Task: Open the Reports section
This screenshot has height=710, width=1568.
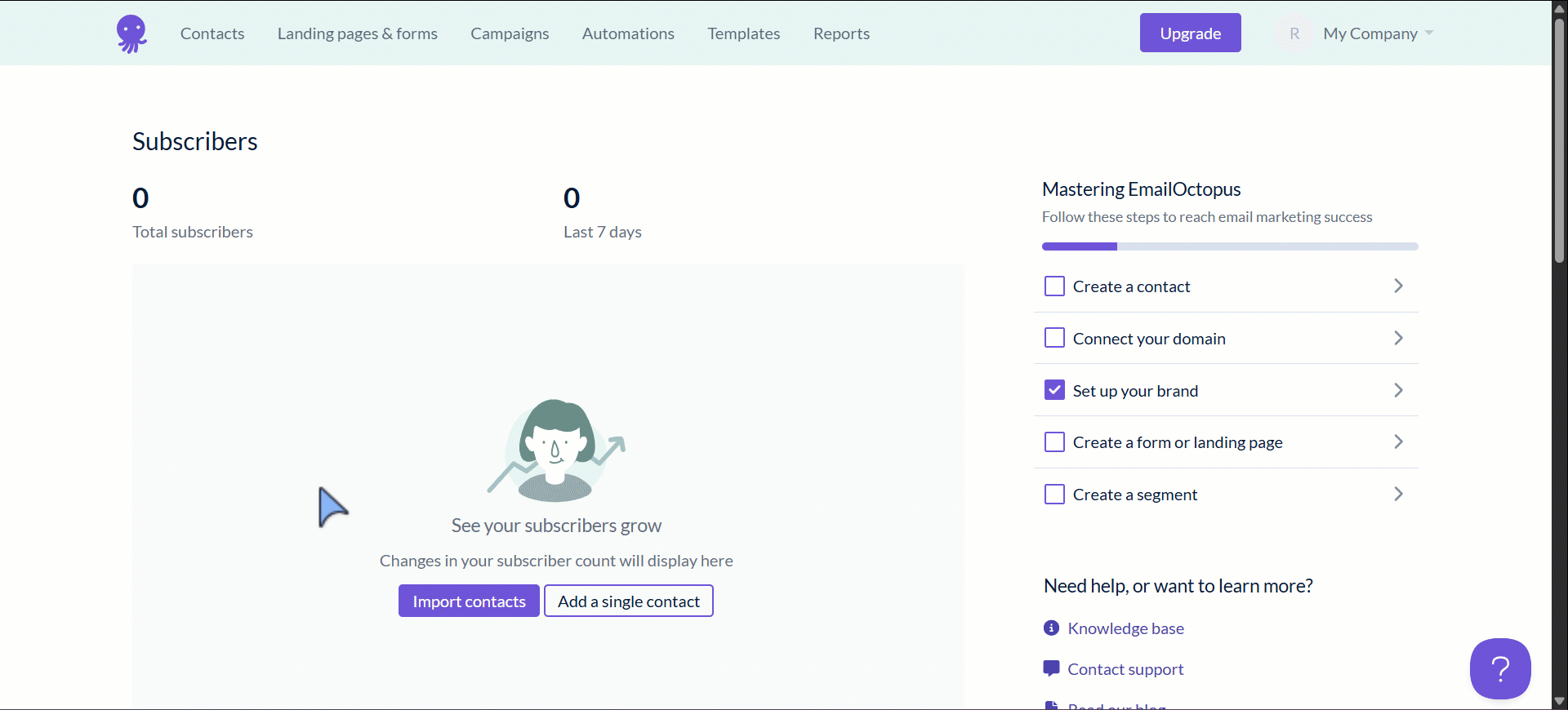Action: click(841, 33)
